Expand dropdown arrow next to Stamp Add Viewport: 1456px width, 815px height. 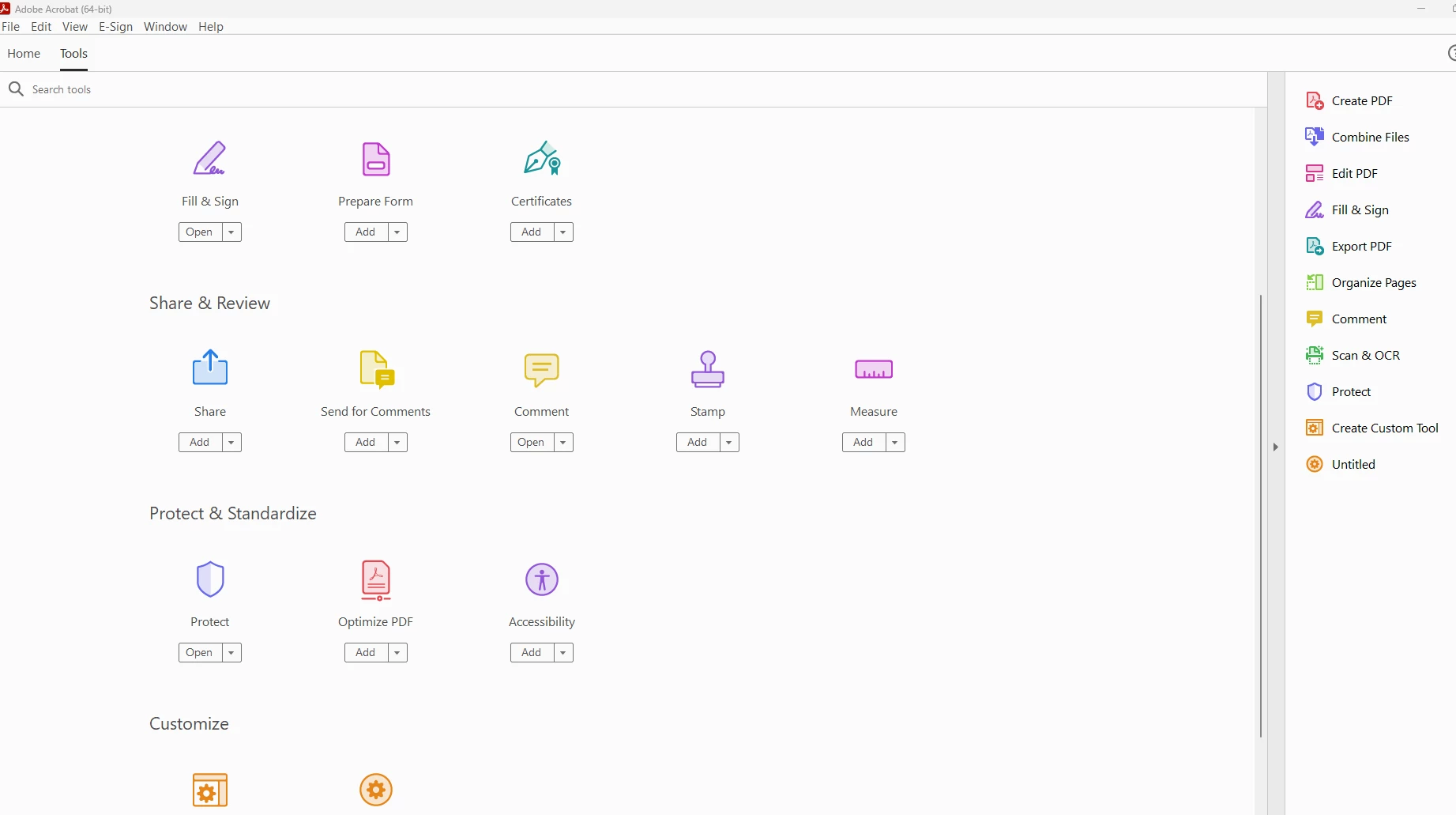pos(728,443)
